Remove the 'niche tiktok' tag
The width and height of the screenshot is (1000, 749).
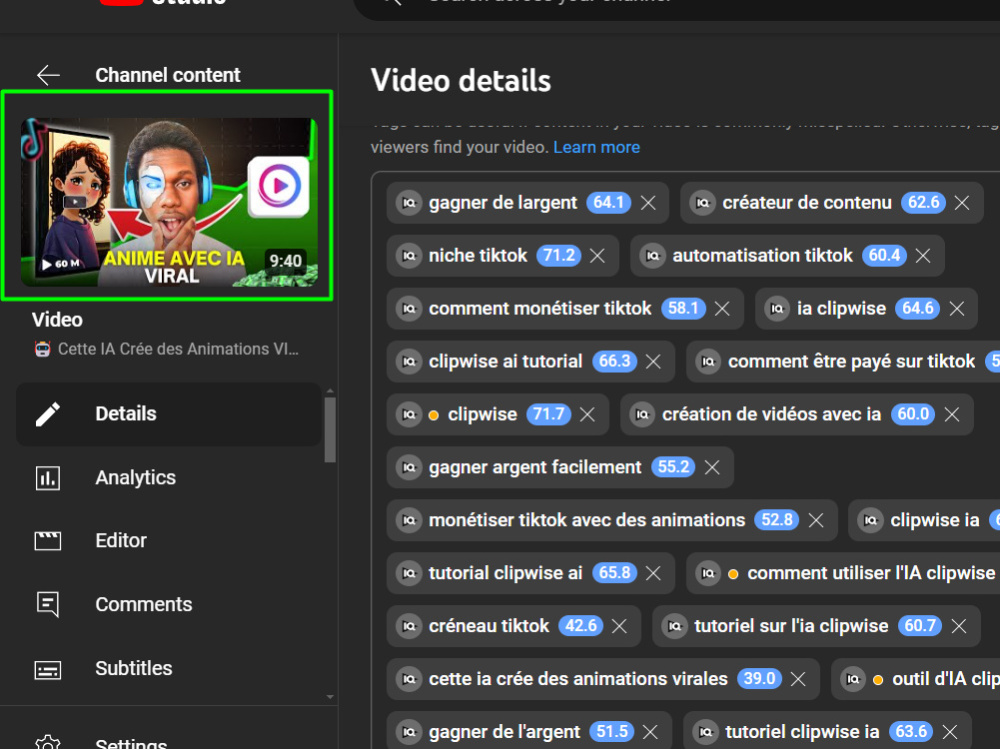[598, 256]
